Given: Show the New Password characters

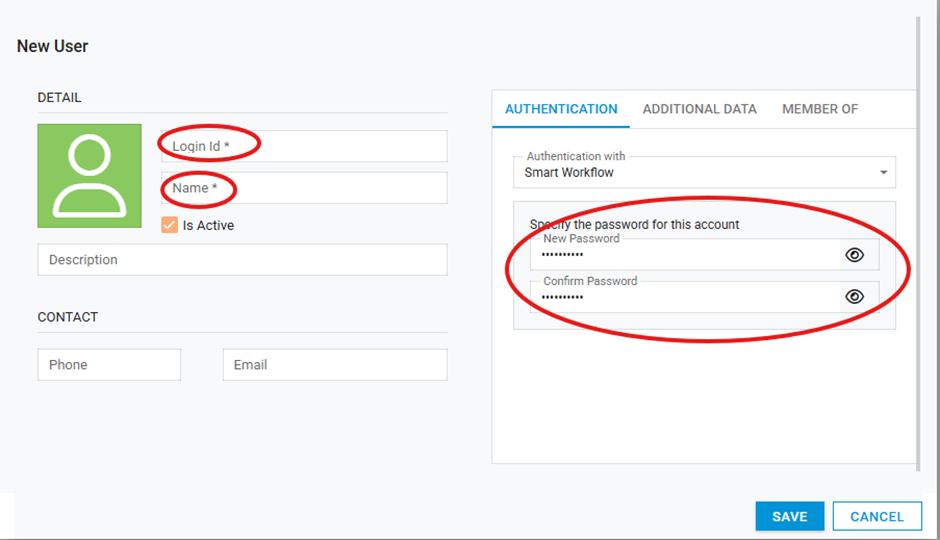Looking at the screenshot, I should [854, 255].
